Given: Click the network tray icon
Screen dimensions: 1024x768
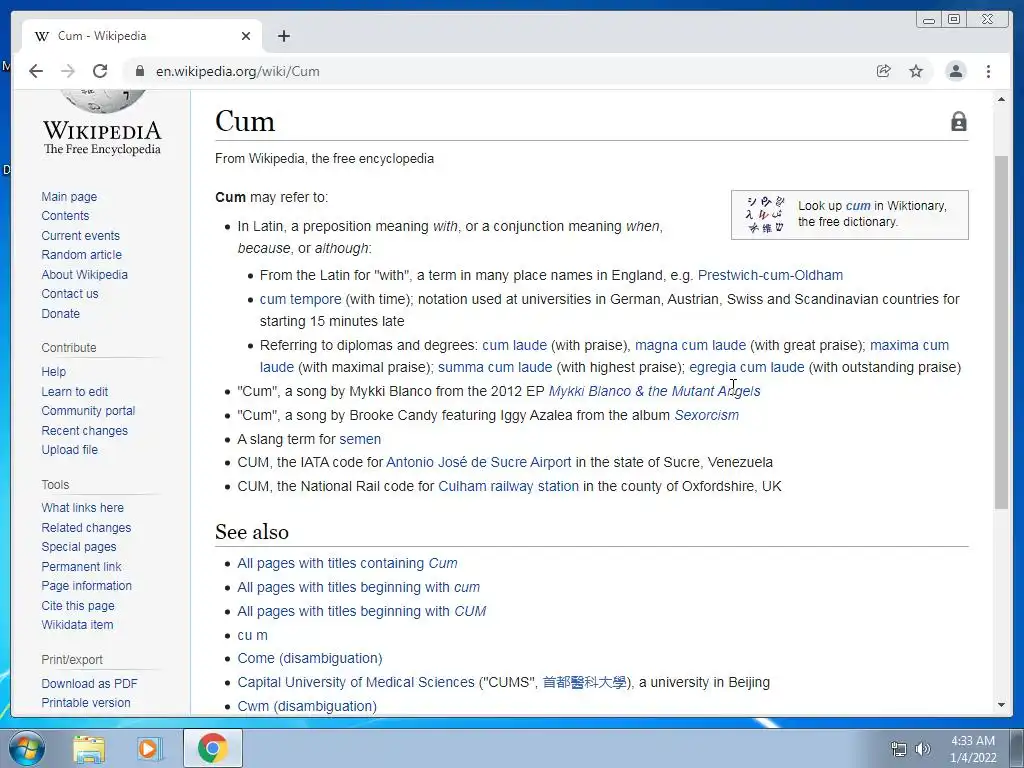Looking at the screenshot, I should click(x=899, y=749).
